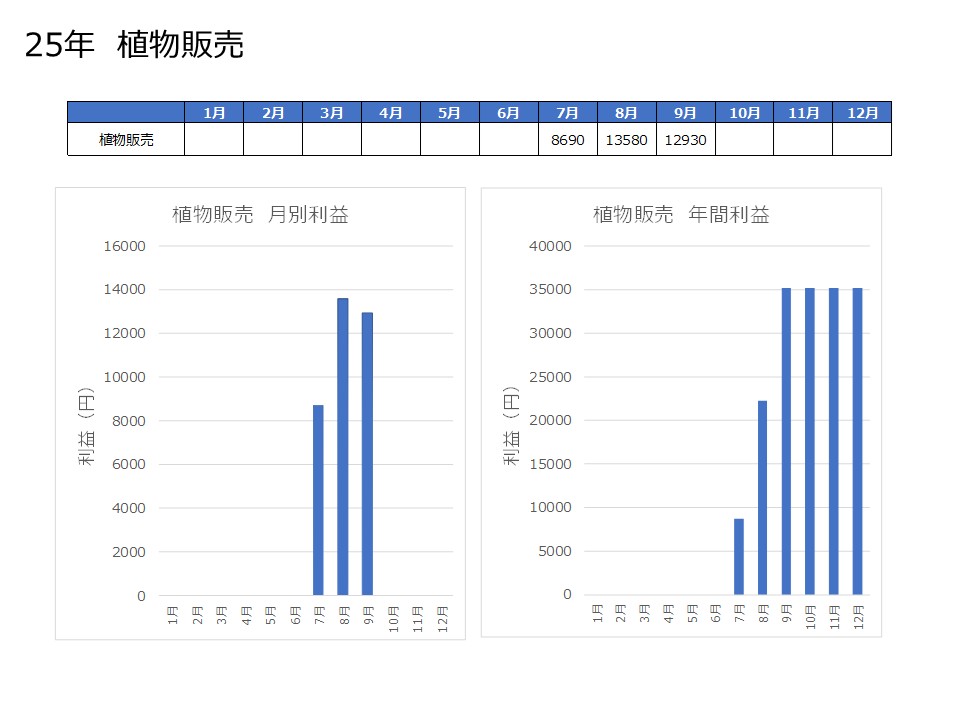Click the table cell containing 8690
Viewport: 960px width, 720px height.
(x=567, y=140)
